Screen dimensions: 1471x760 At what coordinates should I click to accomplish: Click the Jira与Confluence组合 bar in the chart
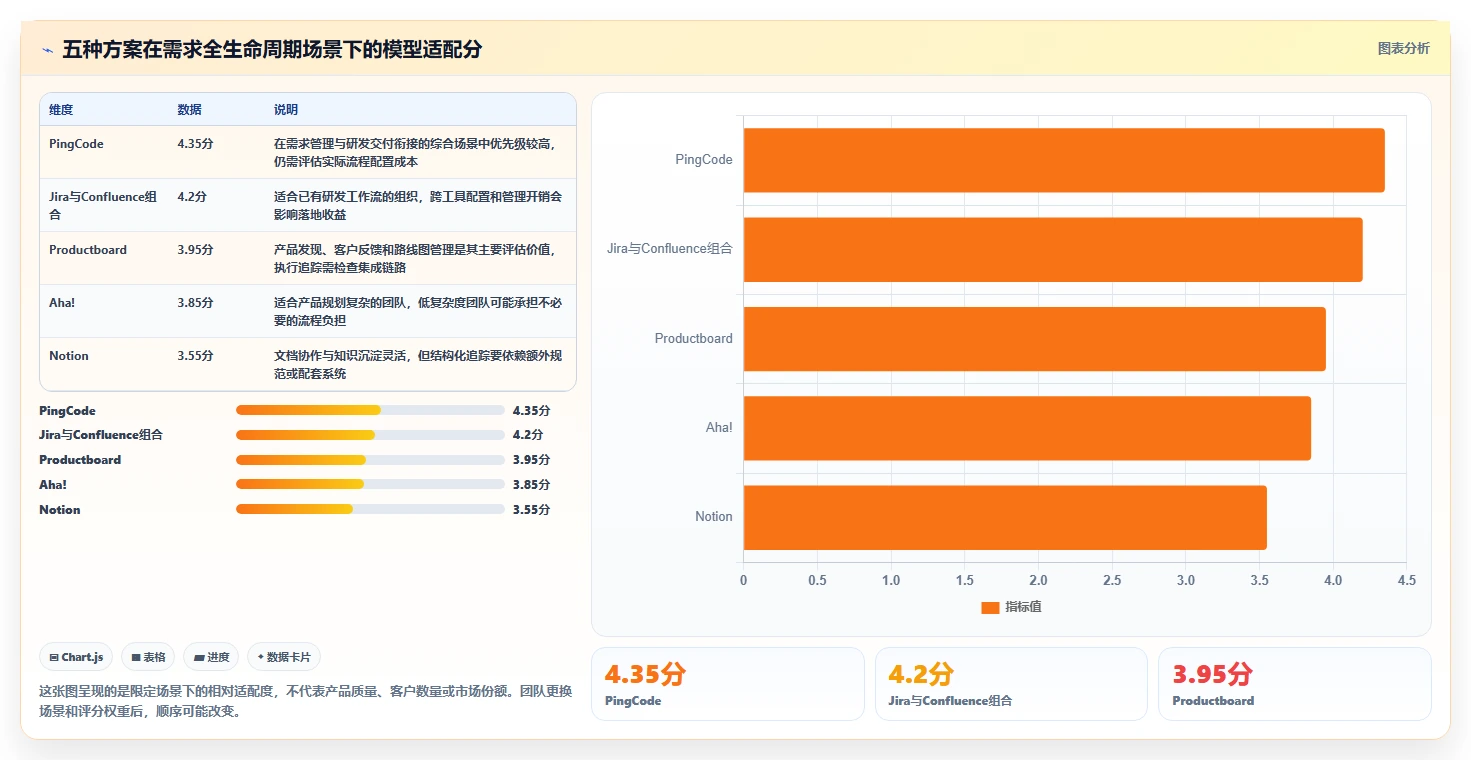pos(1053,249)
